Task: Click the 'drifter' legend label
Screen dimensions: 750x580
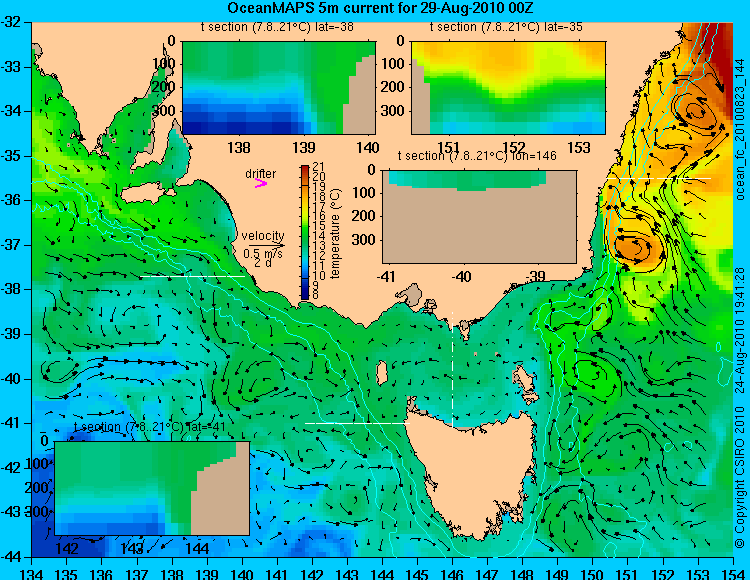Action: click(261, 174)
